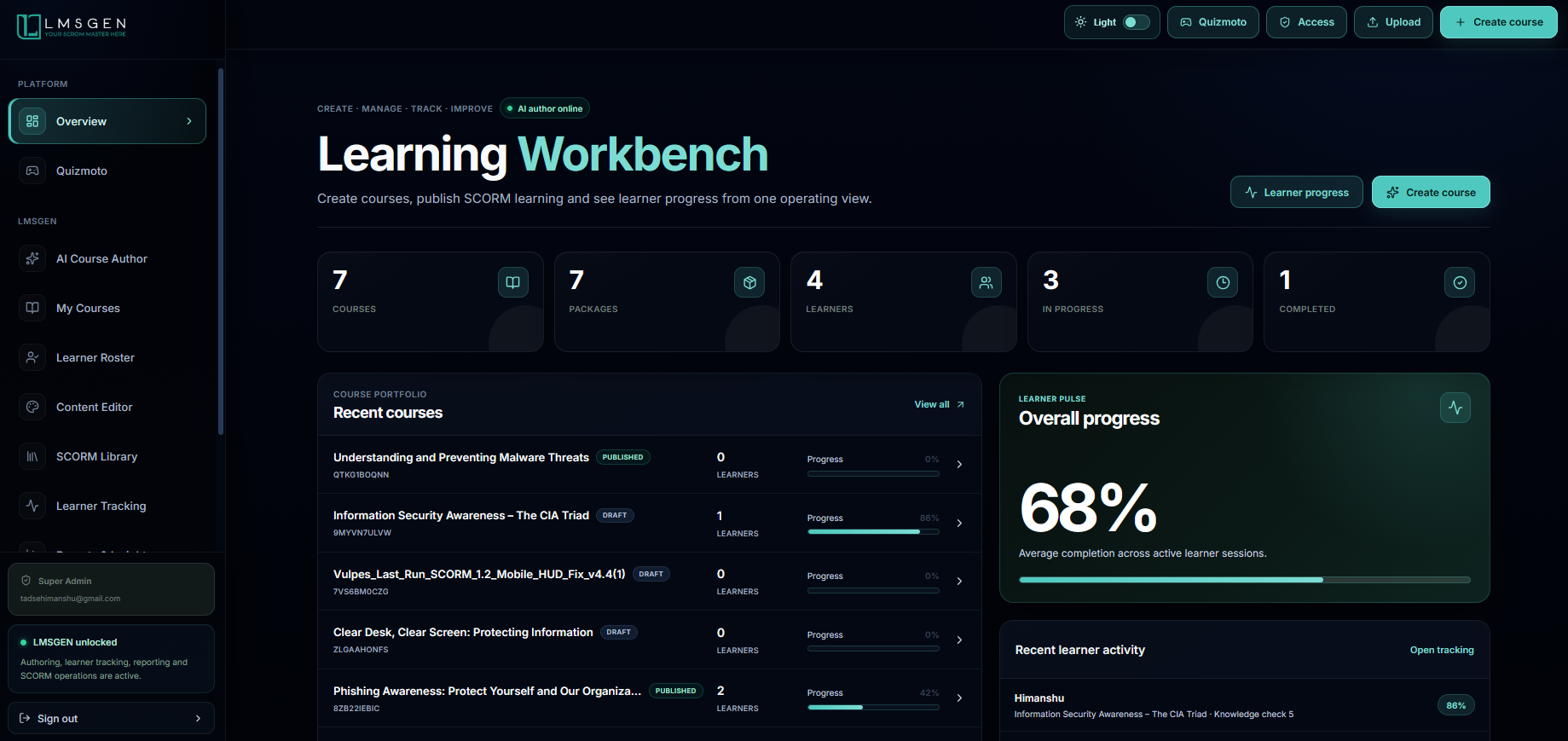The image size is (1568, 741).
Task: Click the box icon on Packages card
Action: 749,282
